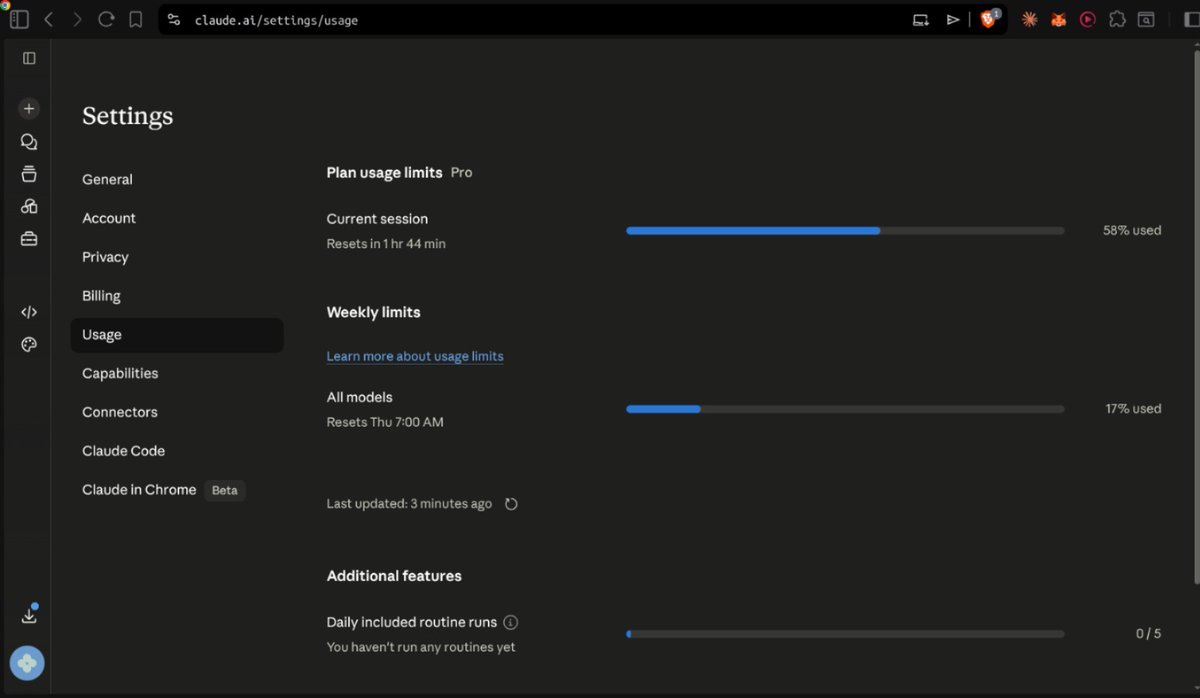Open the MetaMask fox extension icon

click(1058, 19)
